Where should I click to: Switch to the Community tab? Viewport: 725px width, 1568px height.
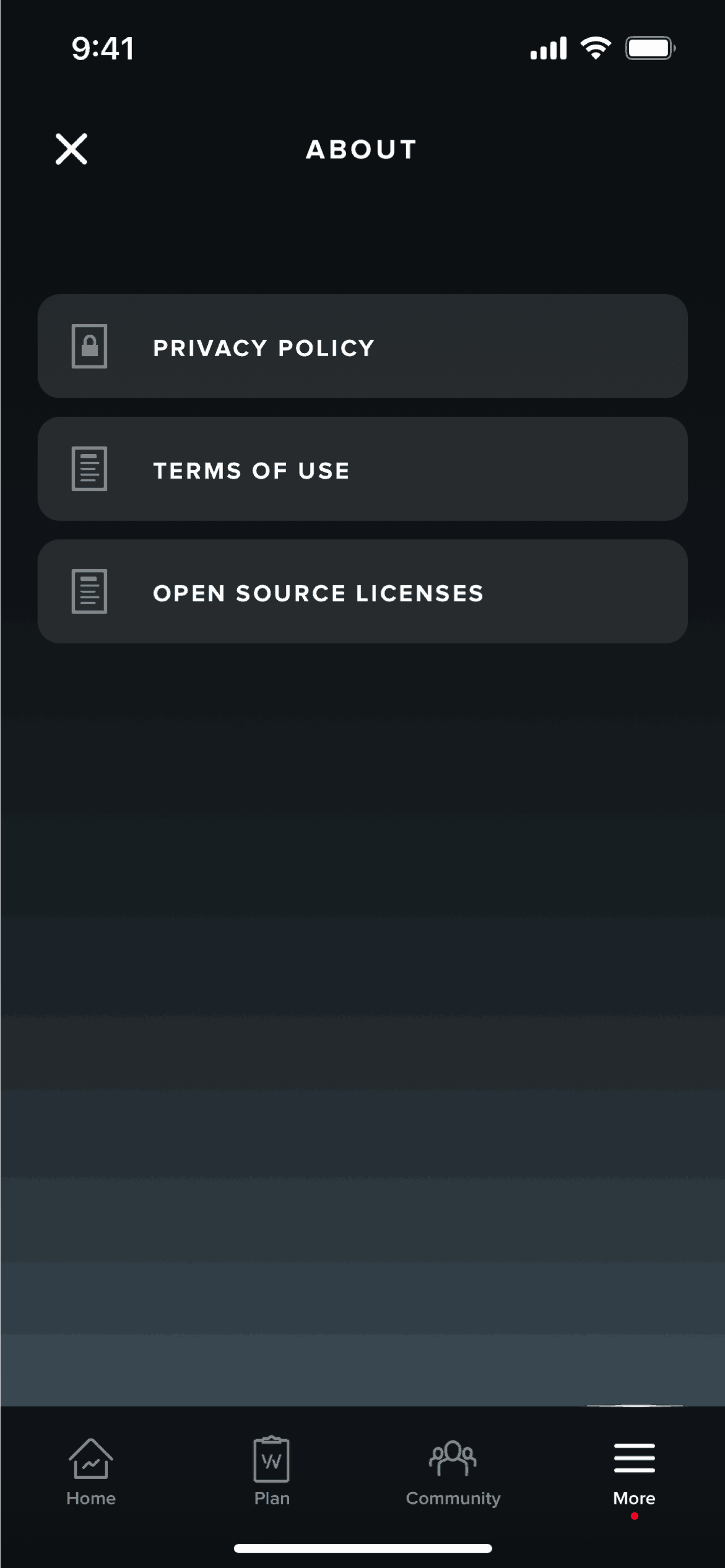(x=452, y=1480)
